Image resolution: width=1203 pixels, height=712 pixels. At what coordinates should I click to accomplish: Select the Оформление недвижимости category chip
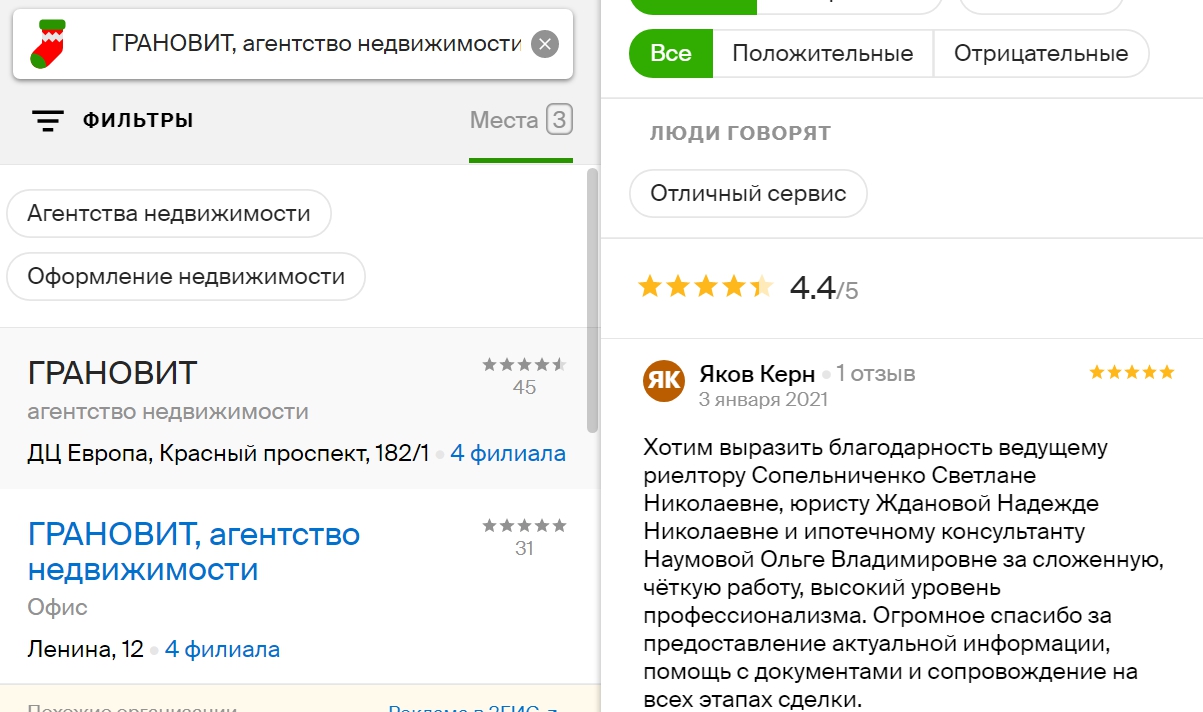tap(186, 276)
